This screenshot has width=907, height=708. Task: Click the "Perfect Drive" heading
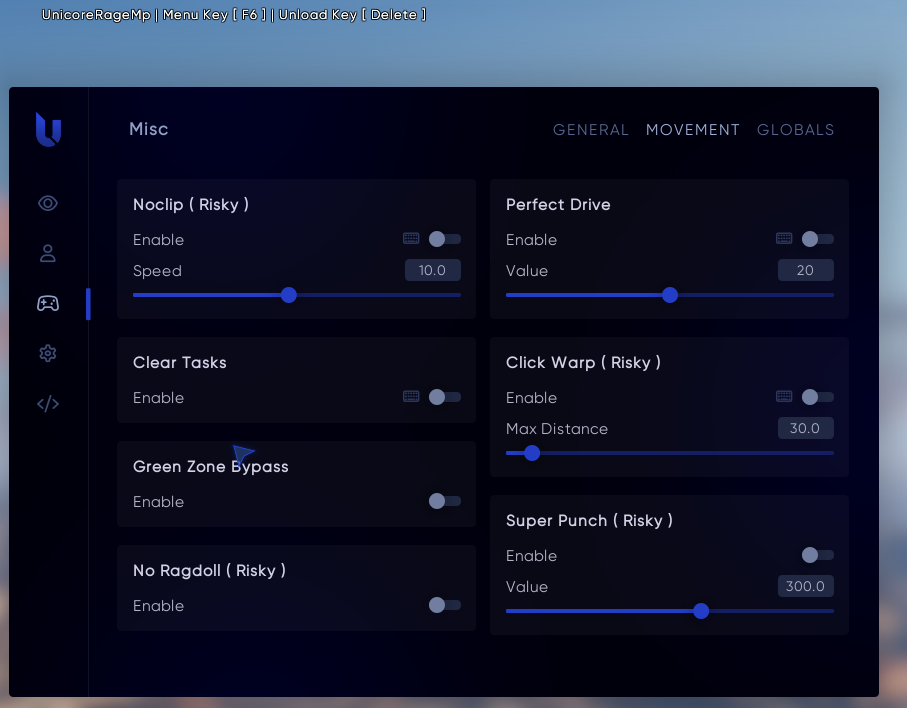click(x=558, y=204)
